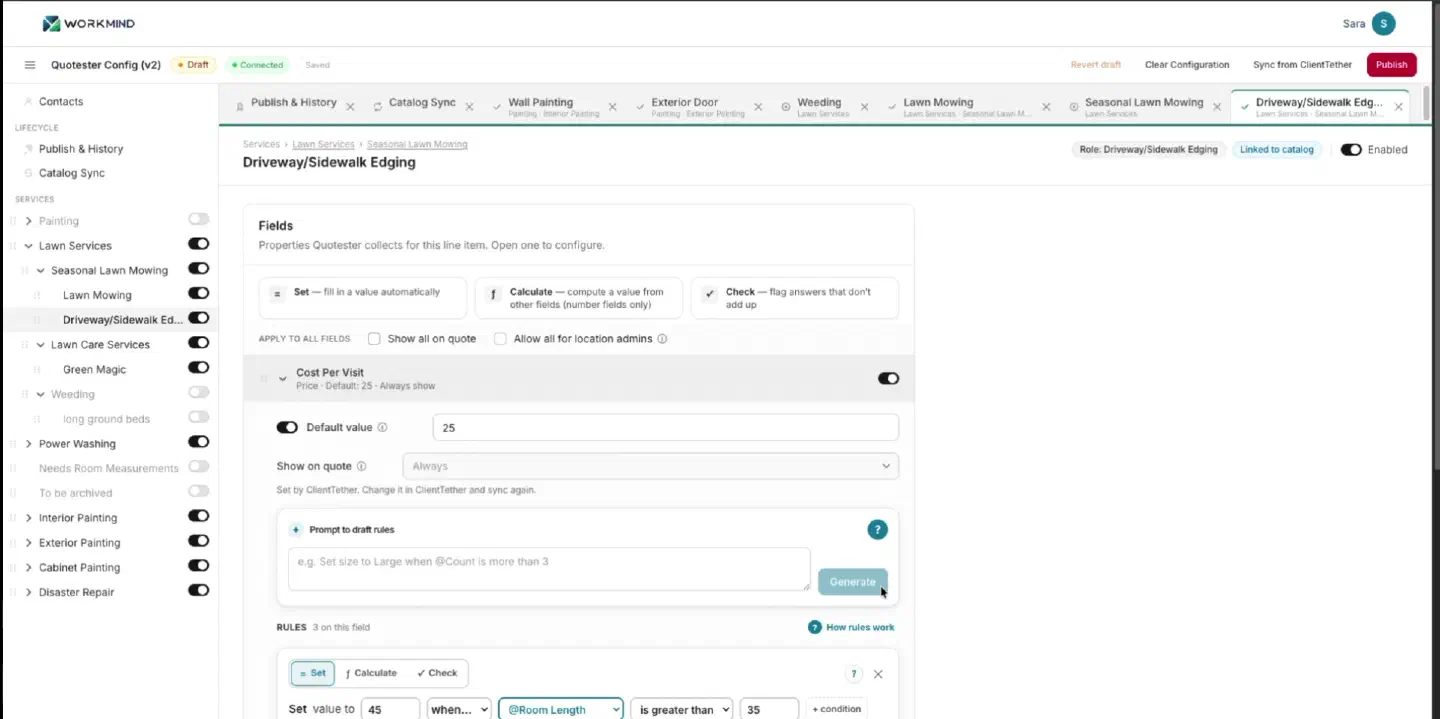Check the Show all on quote checkbox
Screen dimensions: 1440x719
pos(374,339)
